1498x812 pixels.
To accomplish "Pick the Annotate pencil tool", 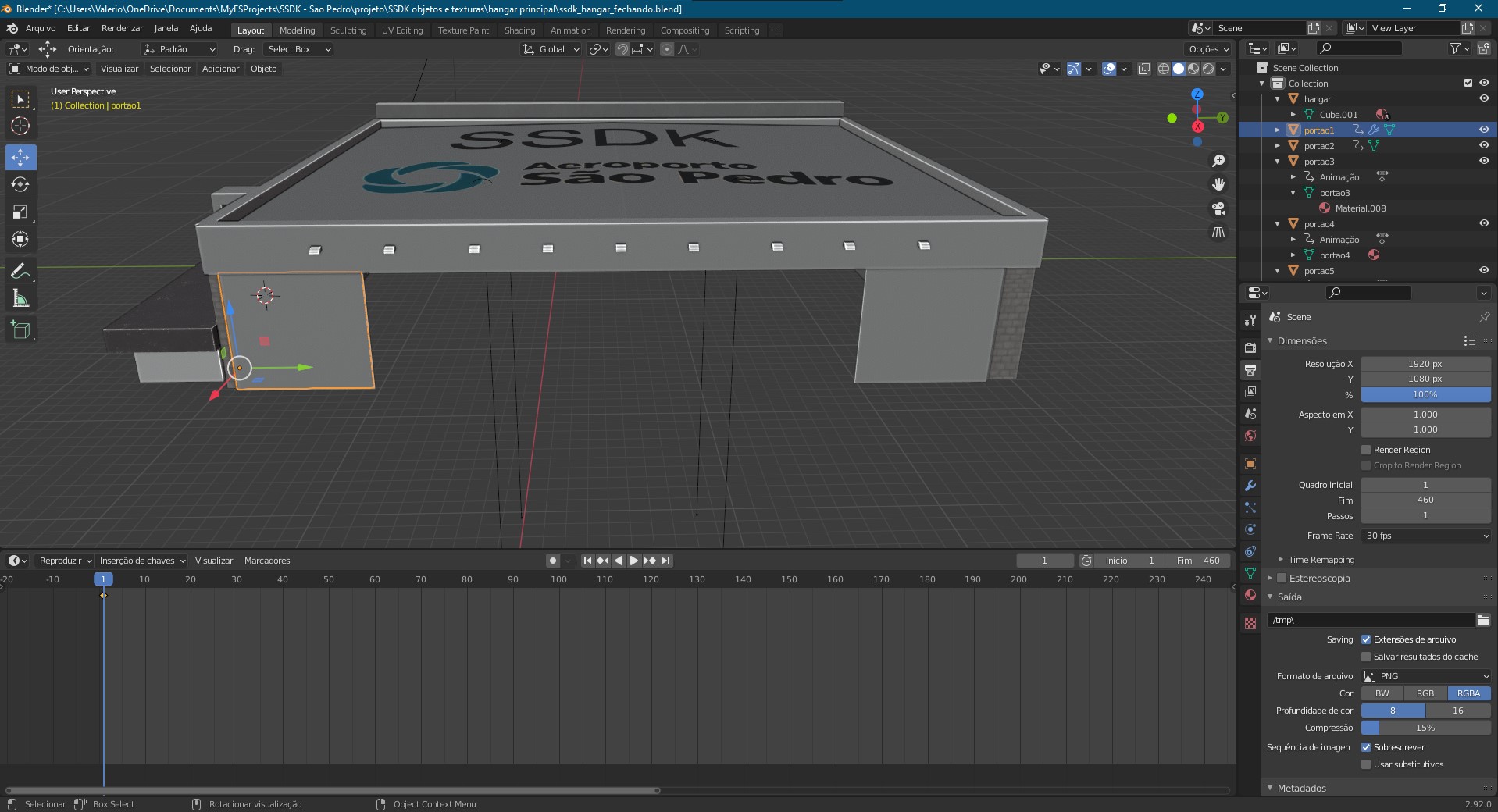I will (20, 271).
